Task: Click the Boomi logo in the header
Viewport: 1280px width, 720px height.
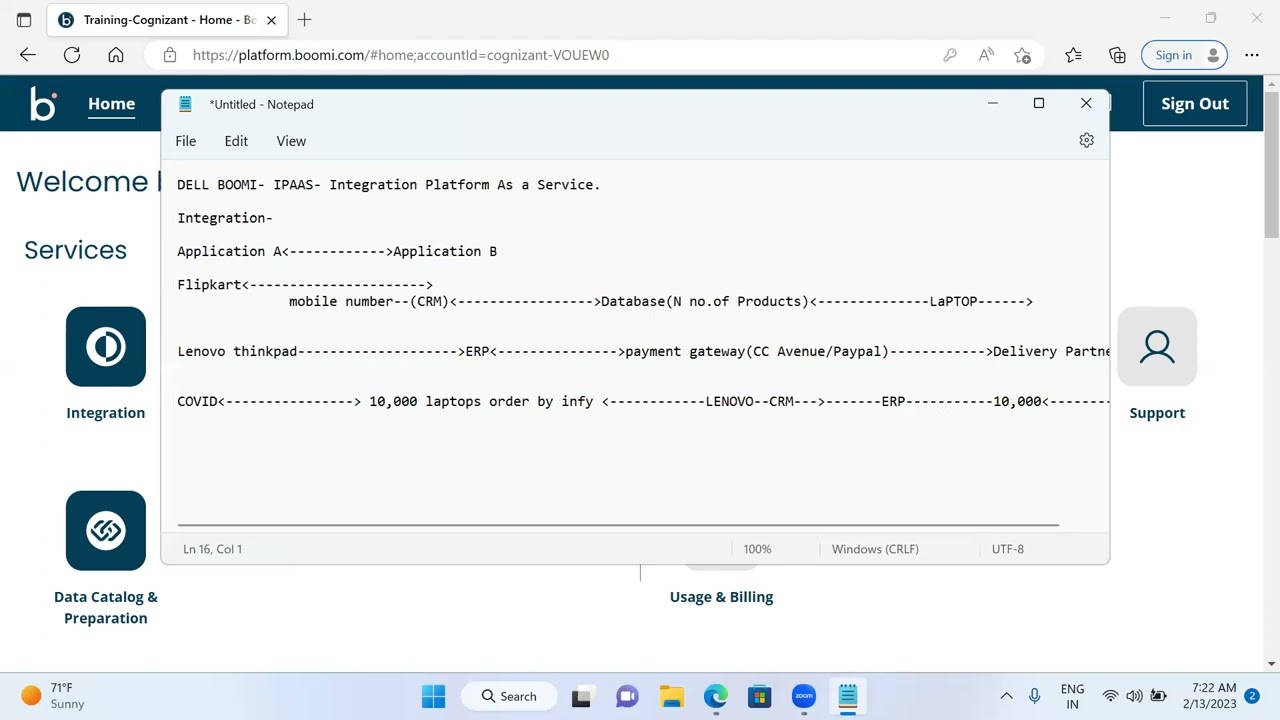Action: [43, 104]
